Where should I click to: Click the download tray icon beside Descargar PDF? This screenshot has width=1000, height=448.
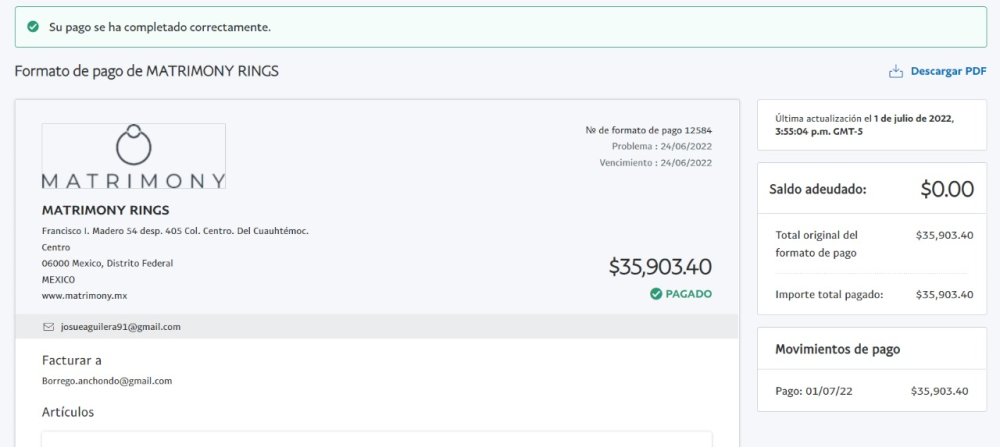(x=896, y=71)
